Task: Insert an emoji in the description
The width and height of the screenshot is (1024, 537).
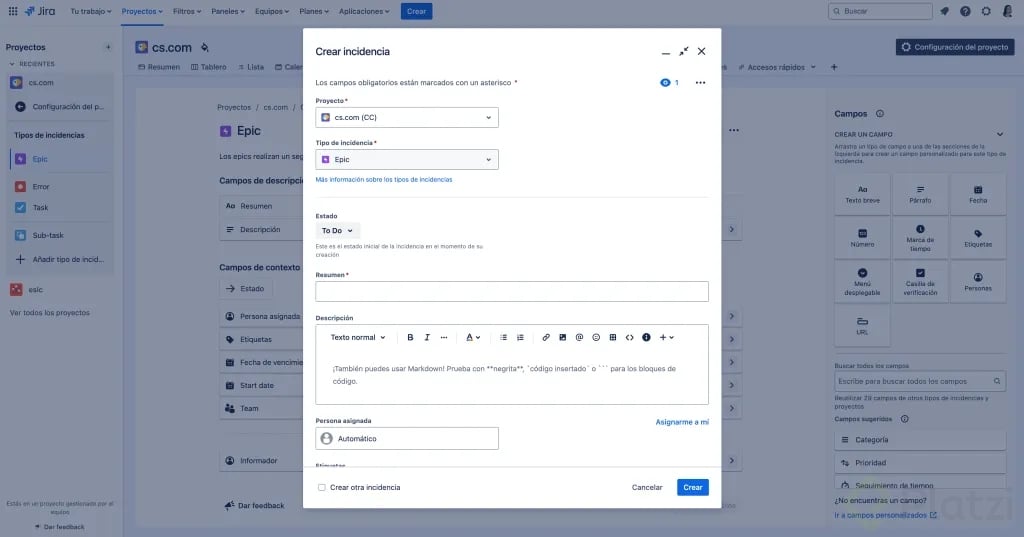Action: [x=596, y=338]
